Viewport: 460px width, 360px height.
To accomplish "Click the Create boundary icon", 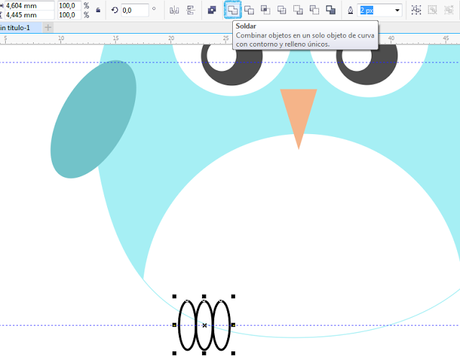I will (x=331, y=10).
